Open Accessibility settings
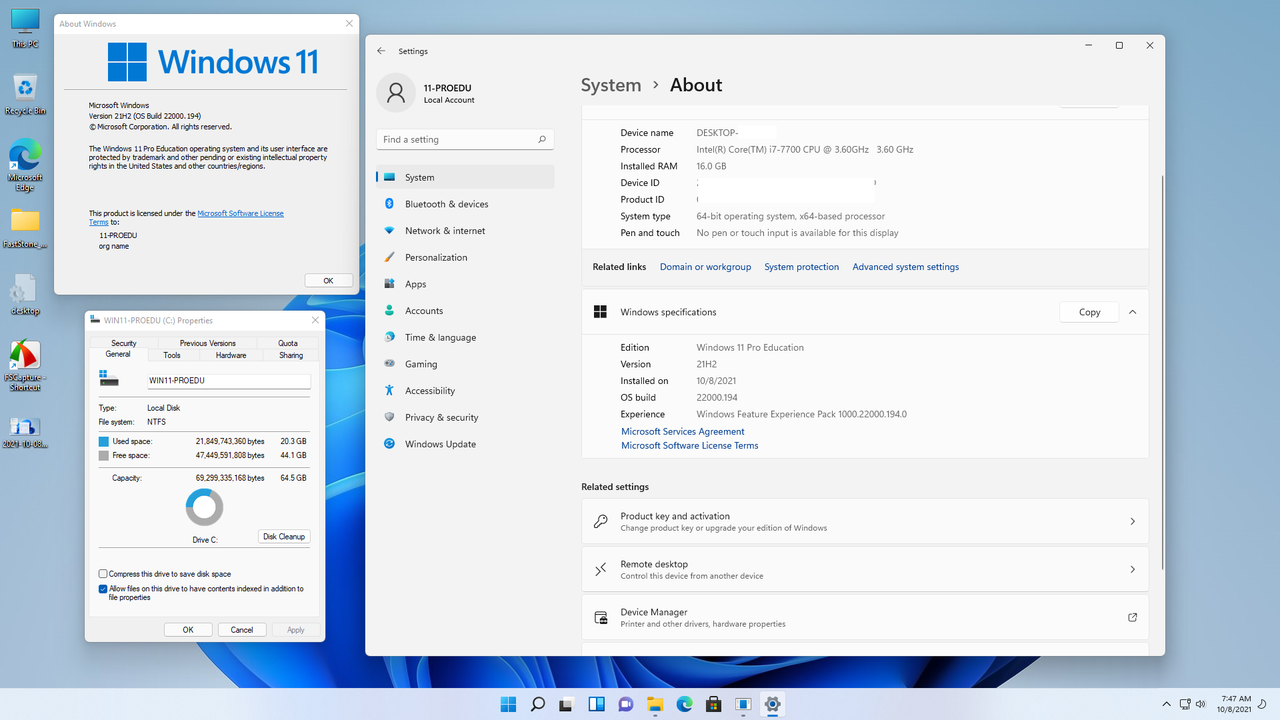This screenshot has width=1280, height=720. pos(465,391)
